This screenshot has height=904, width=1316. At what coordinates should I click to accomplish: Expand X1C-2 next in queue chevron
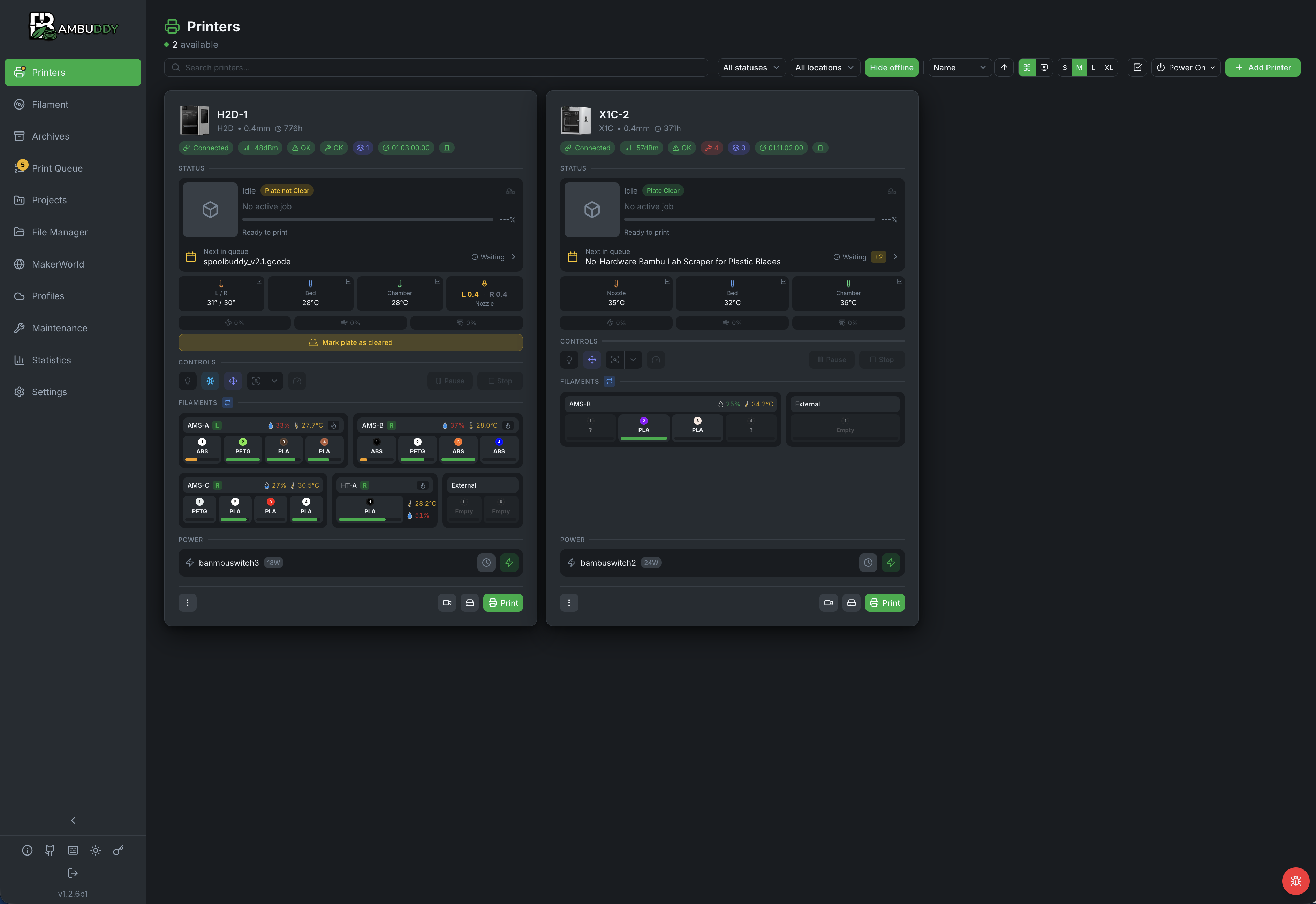pyautogui.click(x=895, y=257)
